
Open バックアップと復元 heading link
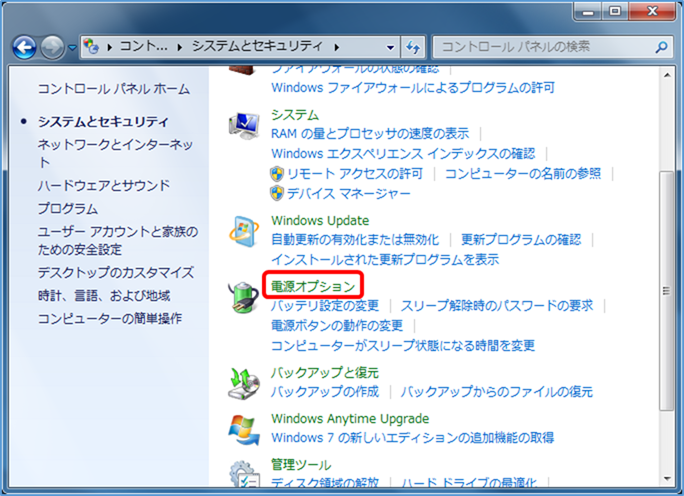[325, 373]
